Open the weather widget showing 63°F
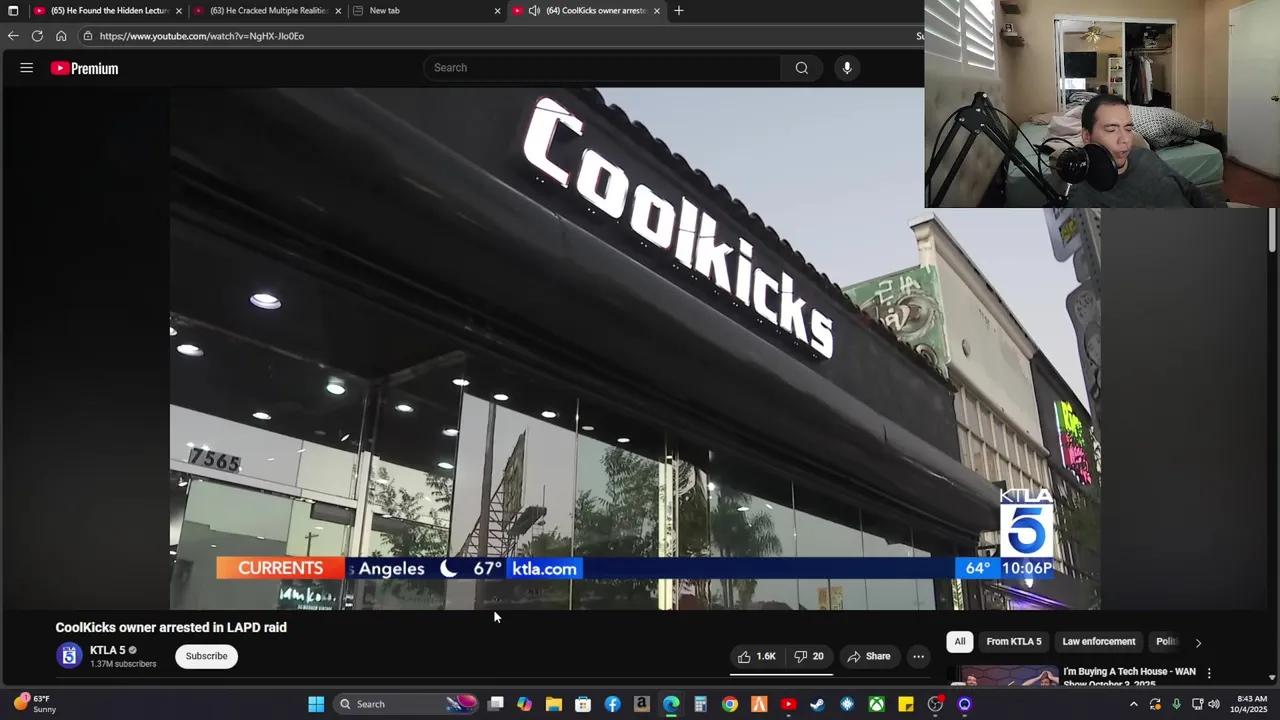 (35, 704)
